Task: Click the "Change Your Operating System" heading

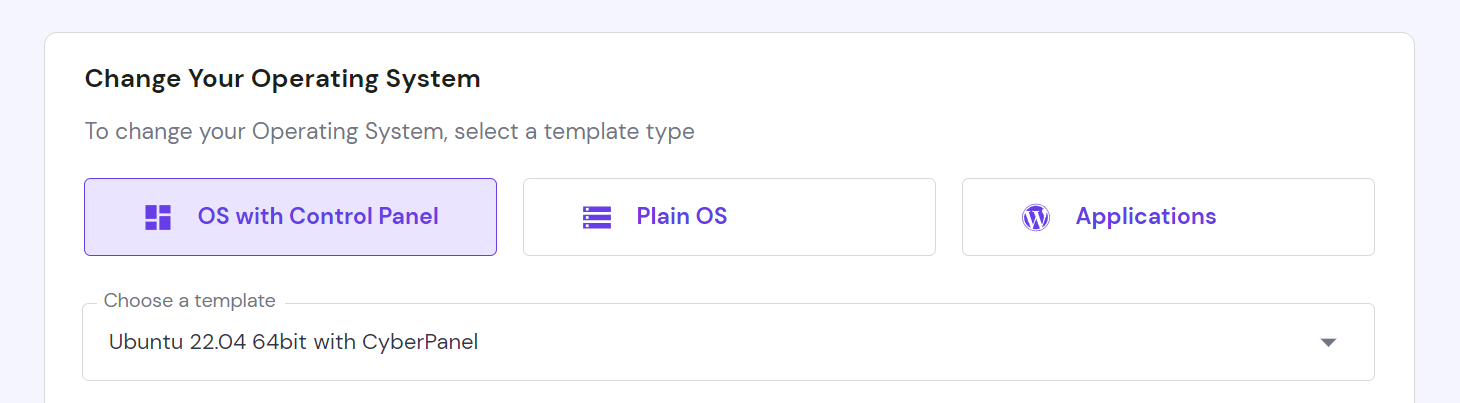Action: pos(282,79)
